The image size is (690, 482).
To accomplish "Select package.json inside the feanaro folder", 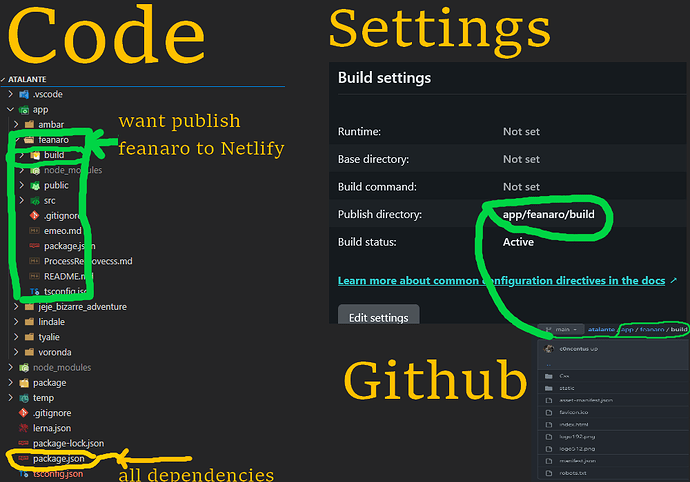I will 70,246.
